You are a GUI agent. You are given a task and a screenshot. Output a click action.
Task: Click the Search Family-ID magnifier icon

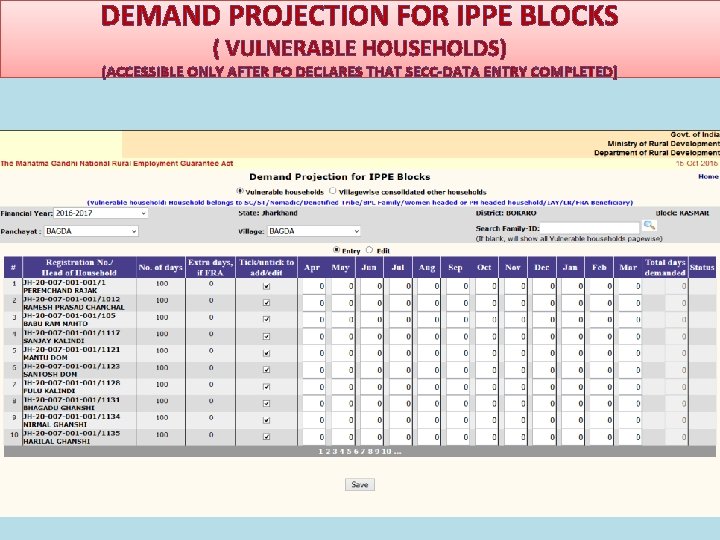(649, 225)
